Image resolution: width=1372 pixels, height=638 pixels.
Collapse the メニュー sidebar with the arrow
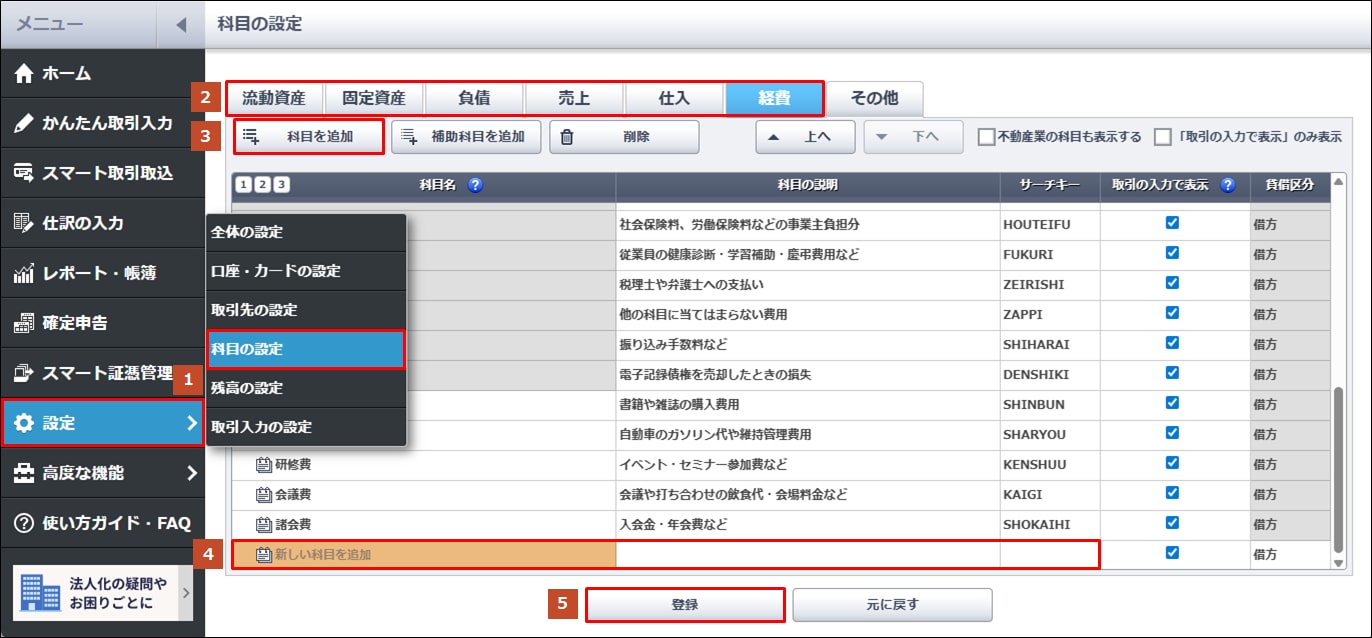click(x=180, y=24)
